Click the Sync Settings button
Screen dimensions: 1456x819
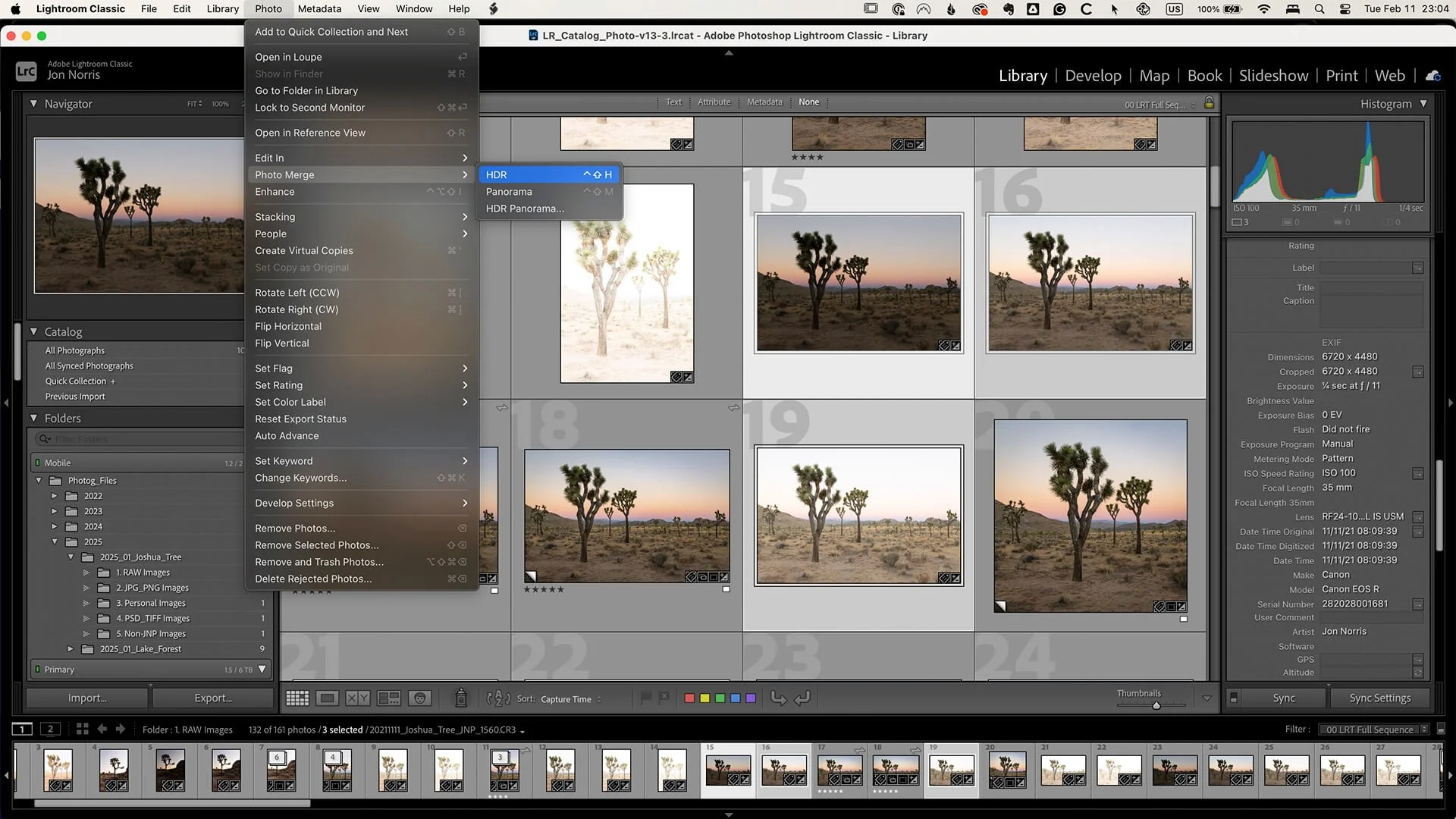1379,698
